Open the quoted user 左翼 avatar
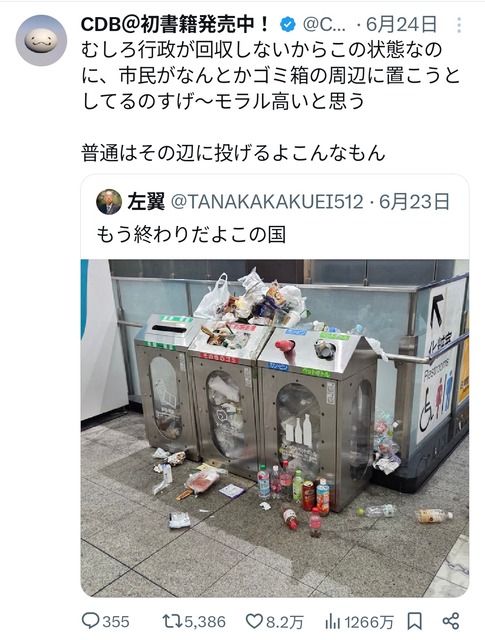 point(109,202)
